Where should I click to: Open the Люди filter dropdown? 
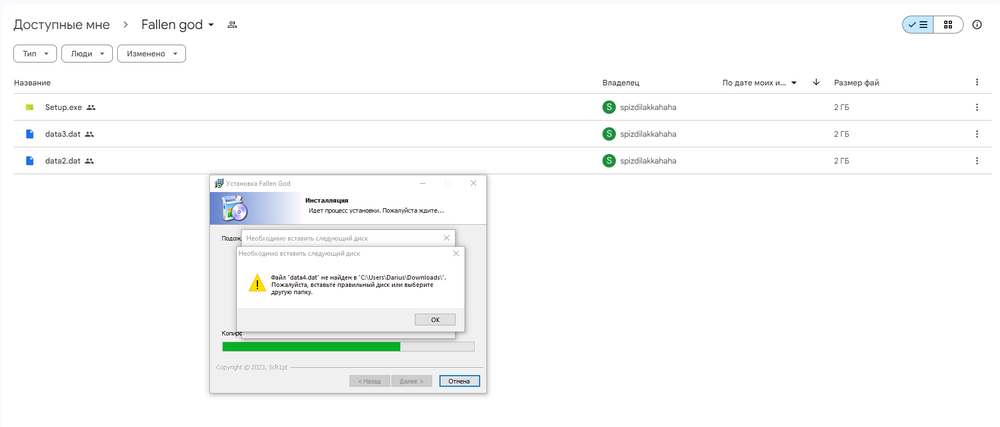pyautogui.click(x=87, y=54)
